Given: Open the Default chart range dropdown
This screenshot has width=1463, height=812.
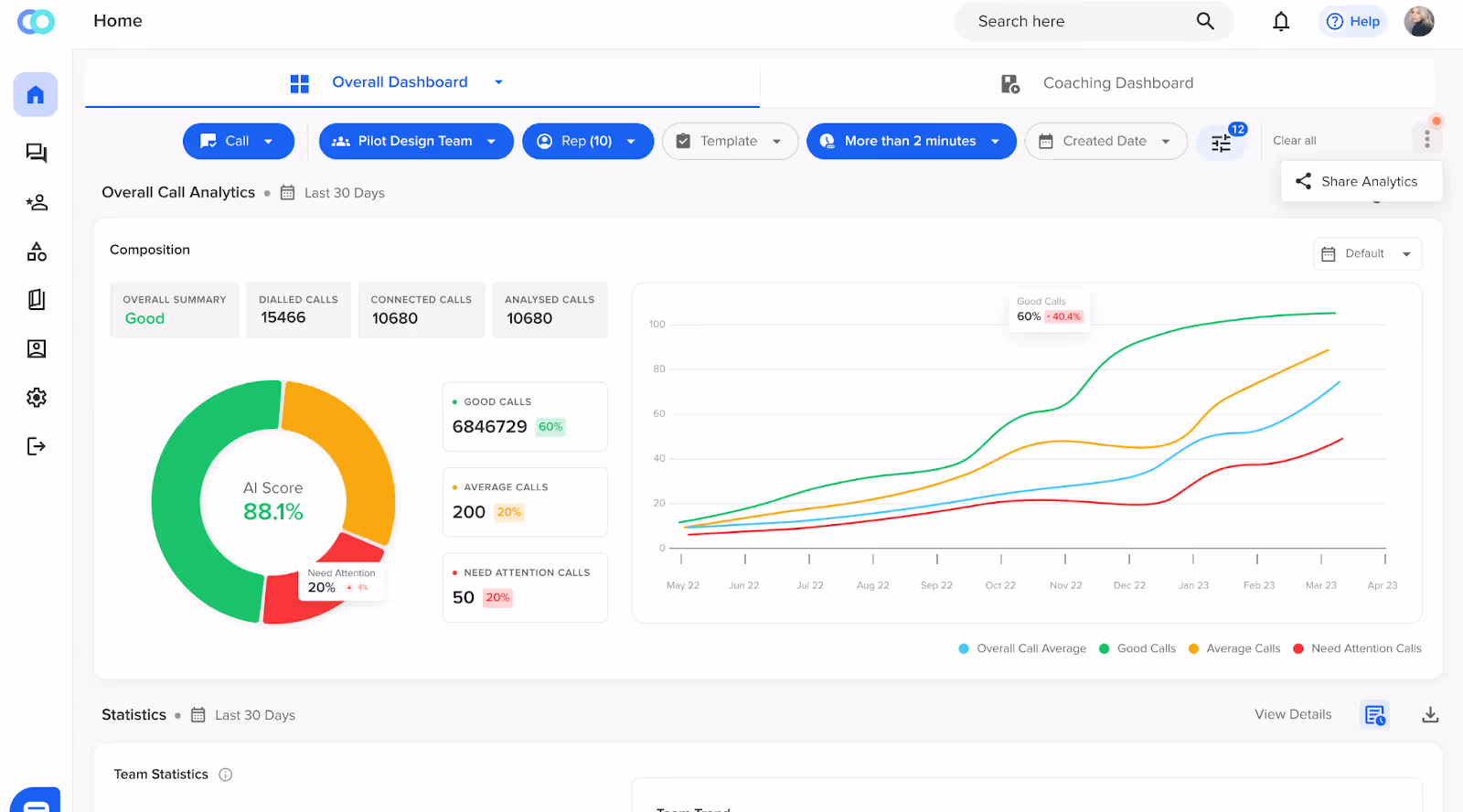Looking at the screenshot, I should point(1368,253).
